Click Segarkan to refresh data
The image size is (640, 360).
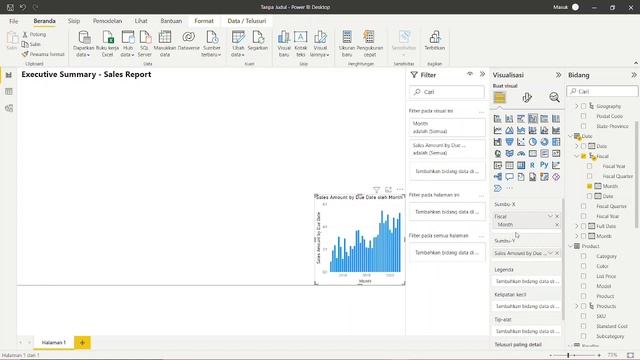258,41
